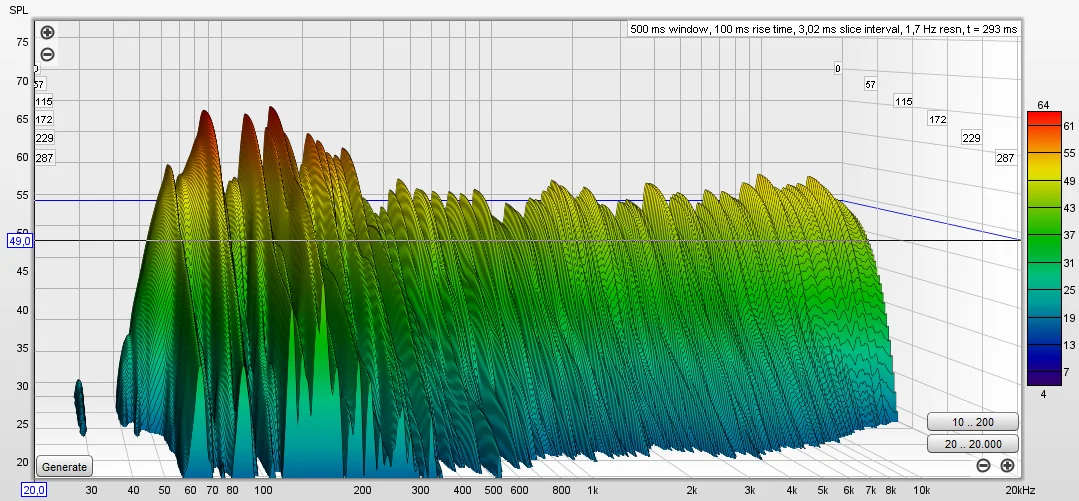Click the 13 tick label on the color scale
The height and width of the screenshot is (501, 1079).
pos(1069,345)
